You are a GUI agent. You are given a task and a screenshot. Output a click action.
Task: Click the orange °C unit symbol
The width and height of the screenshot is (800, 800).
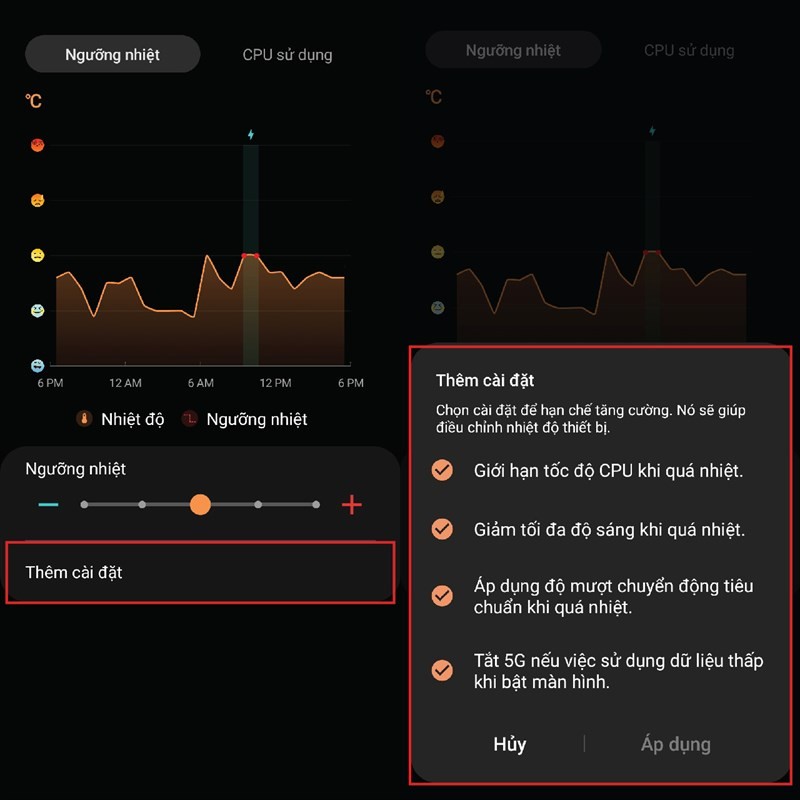pyautogui.click(x=34, y=101)
